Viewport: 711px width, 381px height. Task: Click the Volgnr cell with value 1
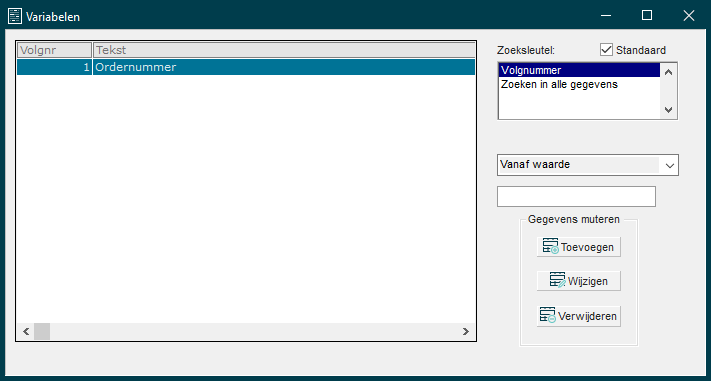[x=54, y=67]
